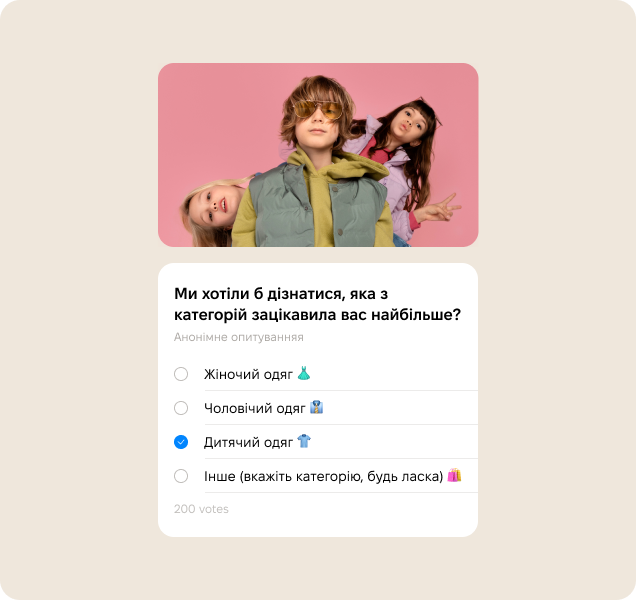Select the Жіночий одяг radio button

point(181,374)
